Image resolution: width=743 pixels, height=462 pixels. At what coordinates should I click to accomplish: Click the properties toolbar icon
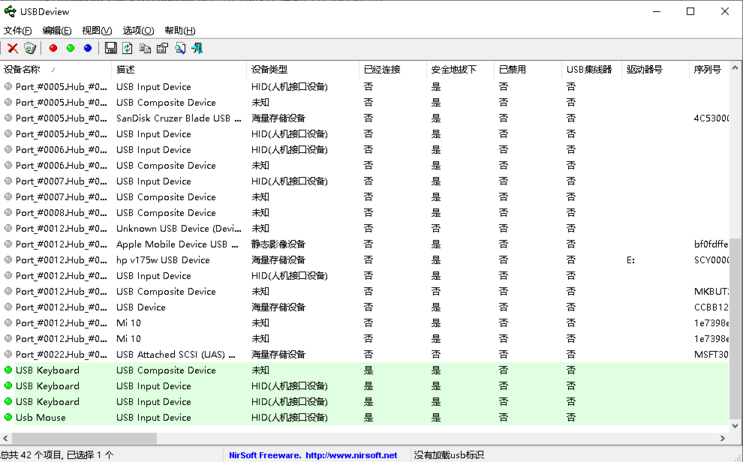pyautogui.click(x=162, y=48)
